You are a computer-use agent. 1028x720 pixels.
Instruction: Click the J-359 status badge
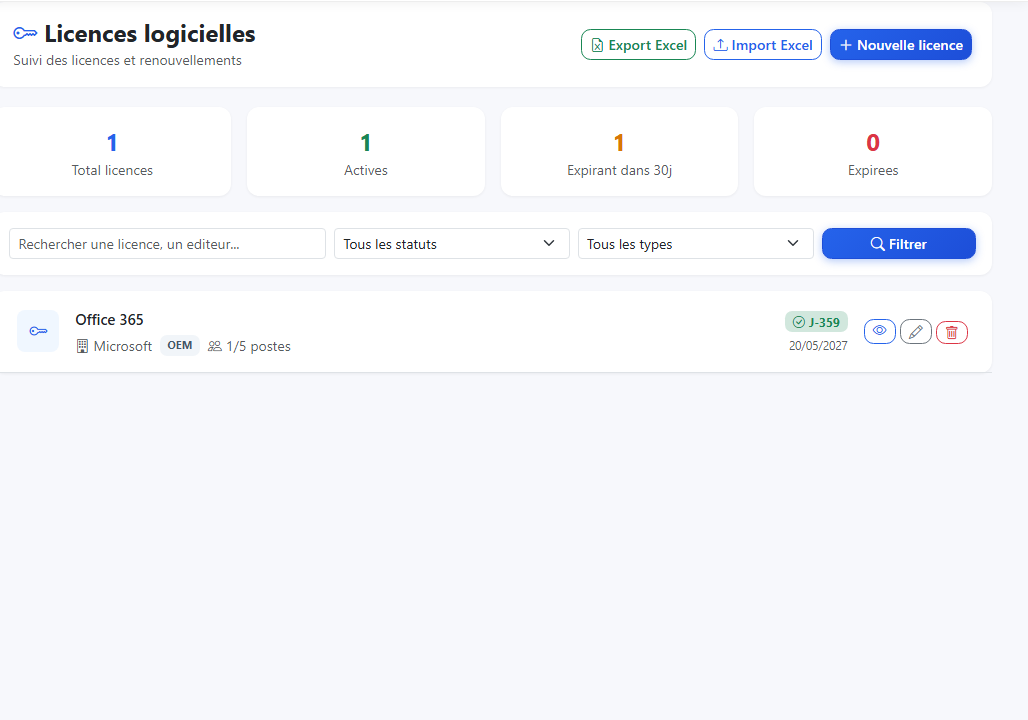pos(816,322)
